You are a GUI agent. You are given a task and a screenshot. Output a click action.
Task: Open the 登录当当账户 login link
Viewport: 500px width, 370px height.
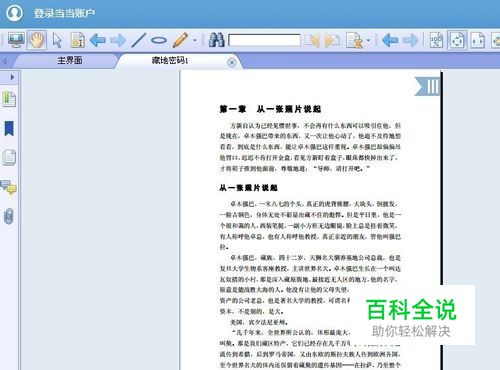[x=64, y=13]
